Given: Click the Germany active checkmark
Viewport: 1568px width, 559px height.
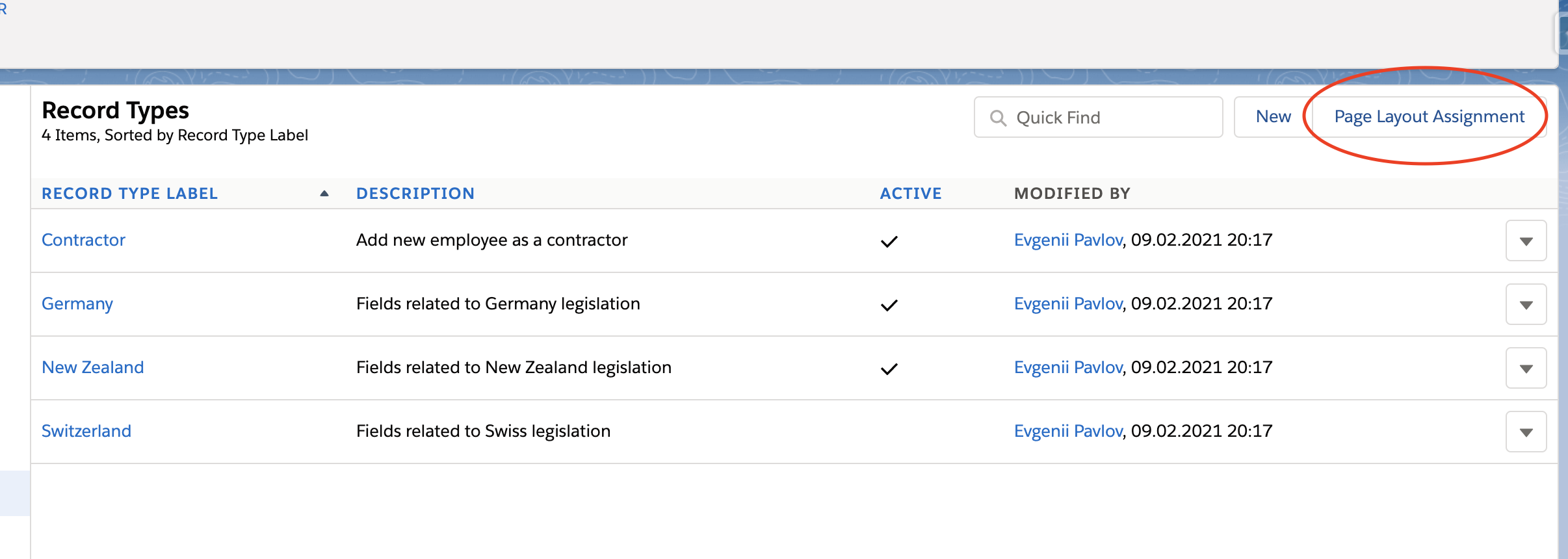Looking at the screenshot, I should (x=889, y=305).
